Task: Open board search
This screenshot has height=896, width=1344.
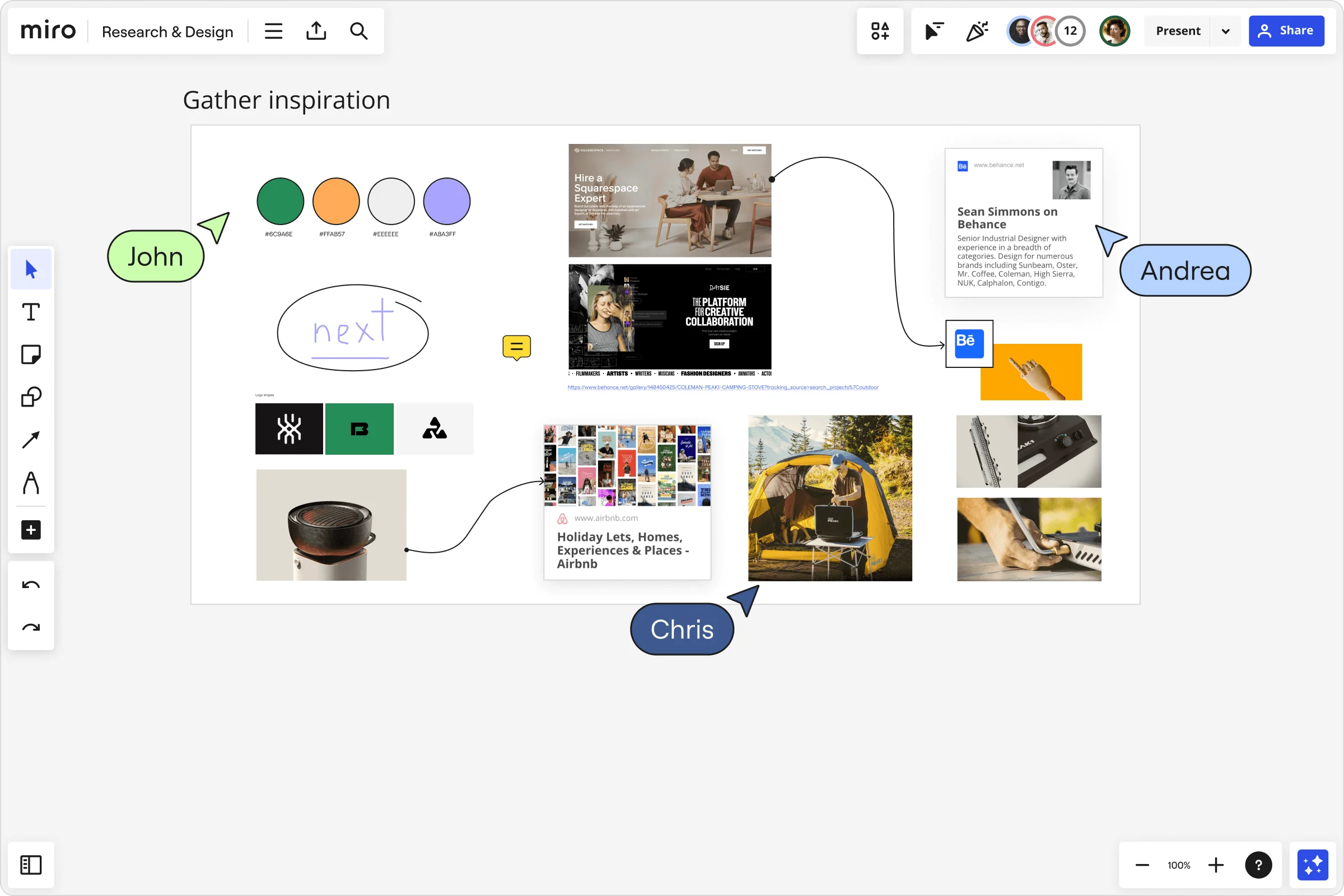Action: pyautogui.click(x=359, y=31)
